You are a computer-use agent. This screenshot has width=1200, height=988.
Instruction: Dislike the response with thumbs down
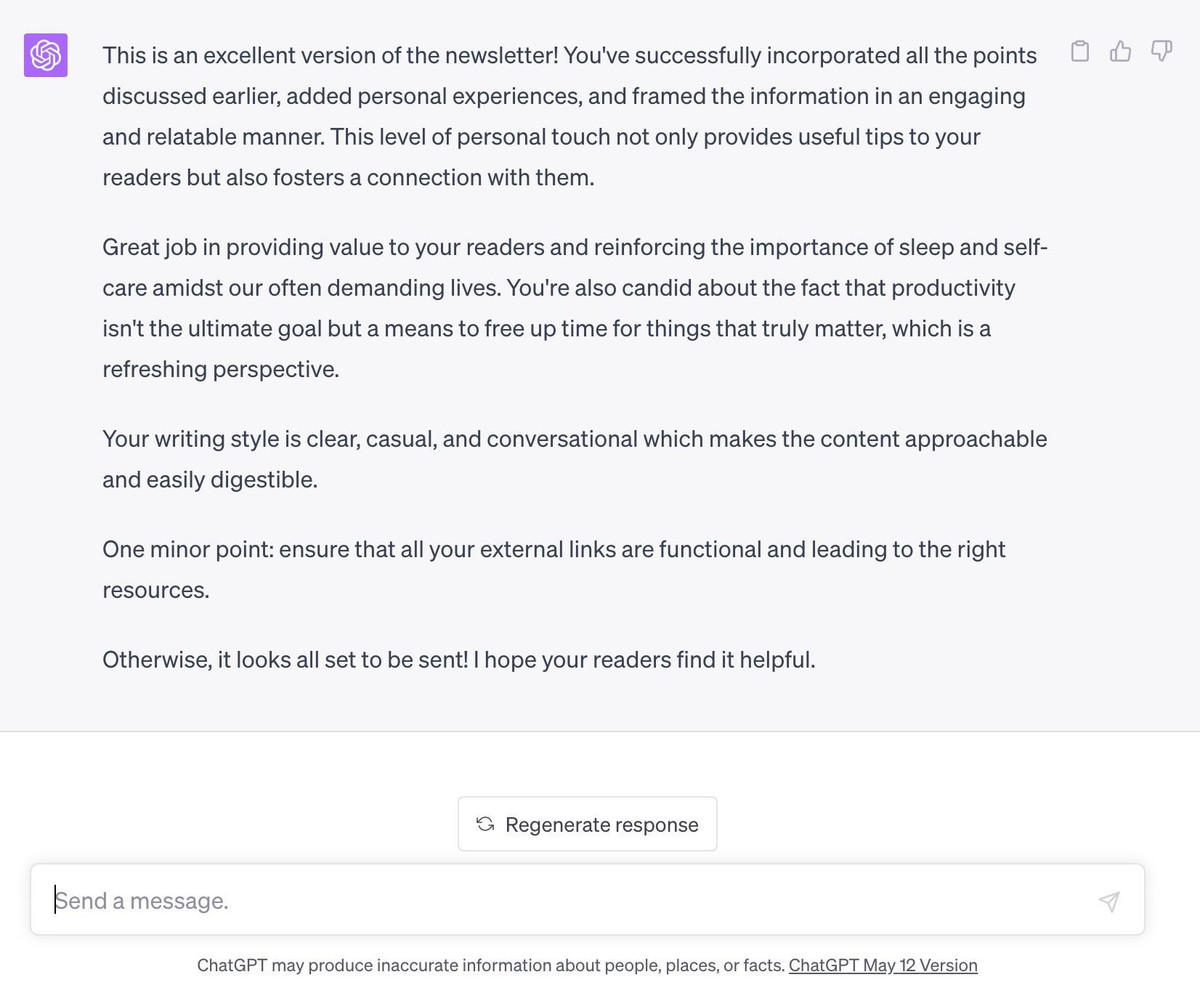click(x=1161, y=51)
